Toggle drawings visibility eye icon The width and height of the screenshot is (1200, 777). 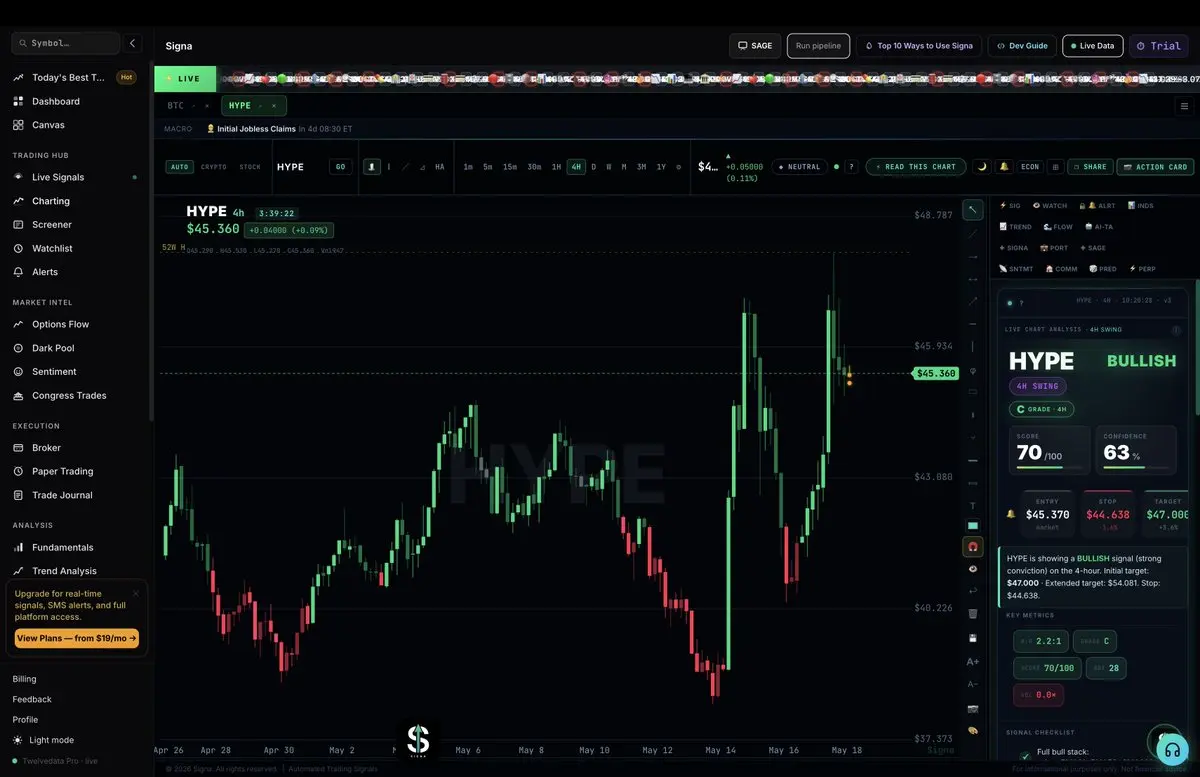tap(973, 568)
